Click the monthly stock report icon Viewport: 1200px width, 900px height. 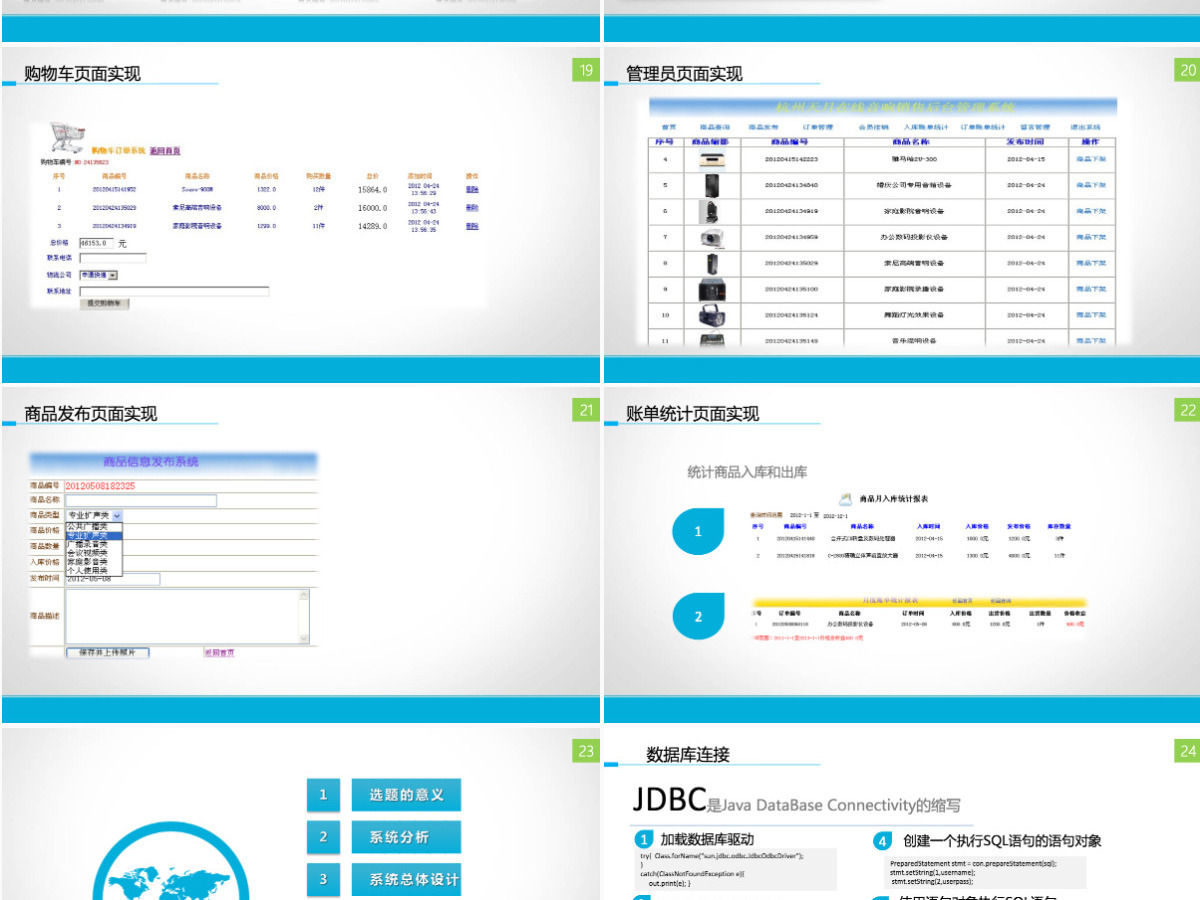845,497
